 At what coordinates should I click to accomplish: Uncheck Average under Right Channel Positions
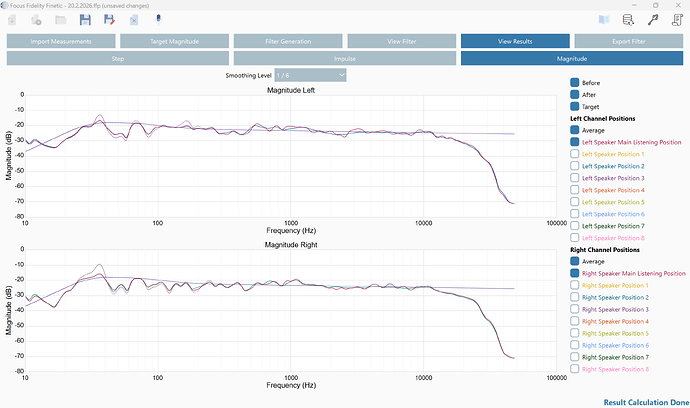pos(575,261)
